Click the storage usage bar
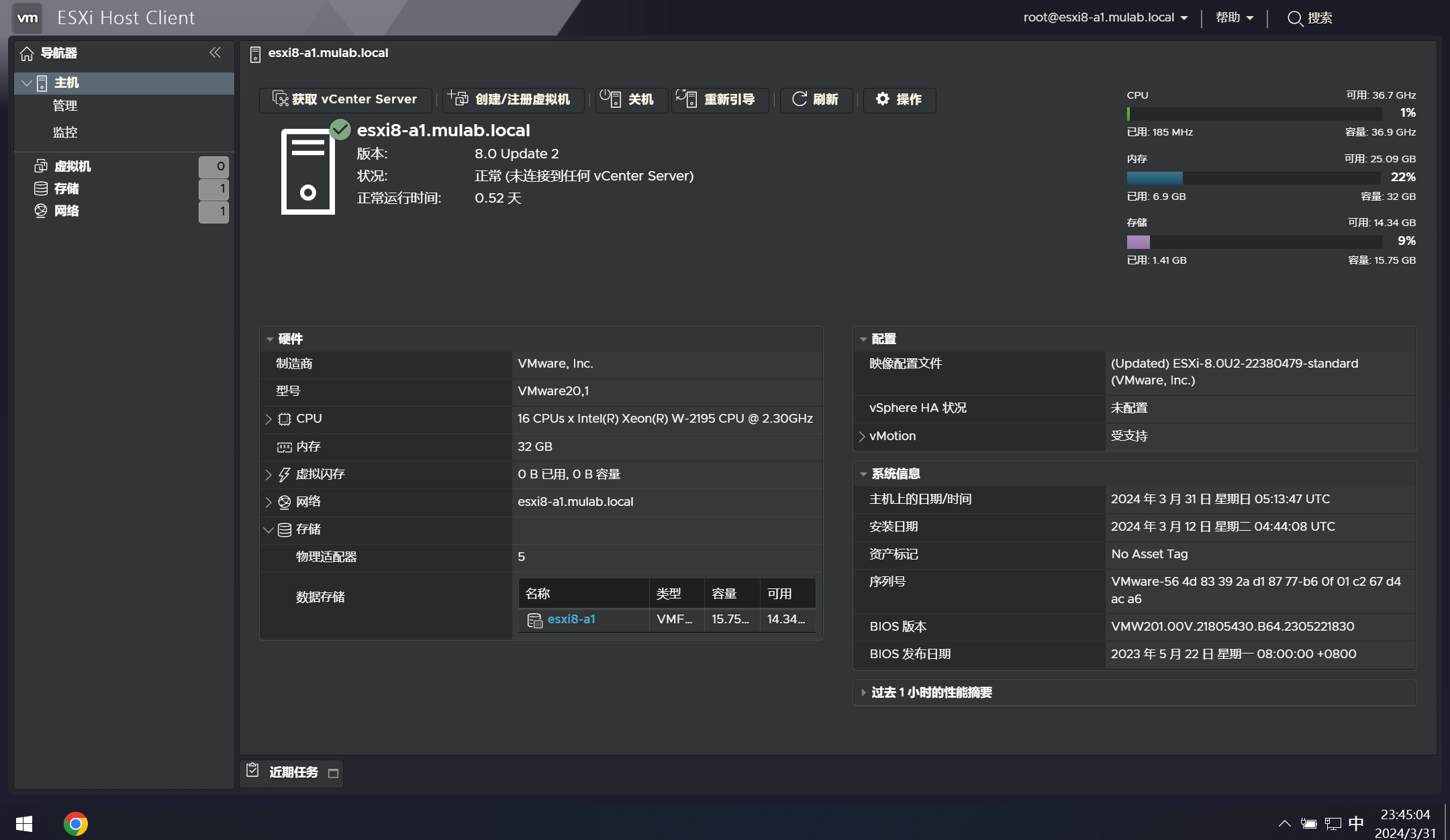This screenshot has height=840, width=1450. point(1254,242)
